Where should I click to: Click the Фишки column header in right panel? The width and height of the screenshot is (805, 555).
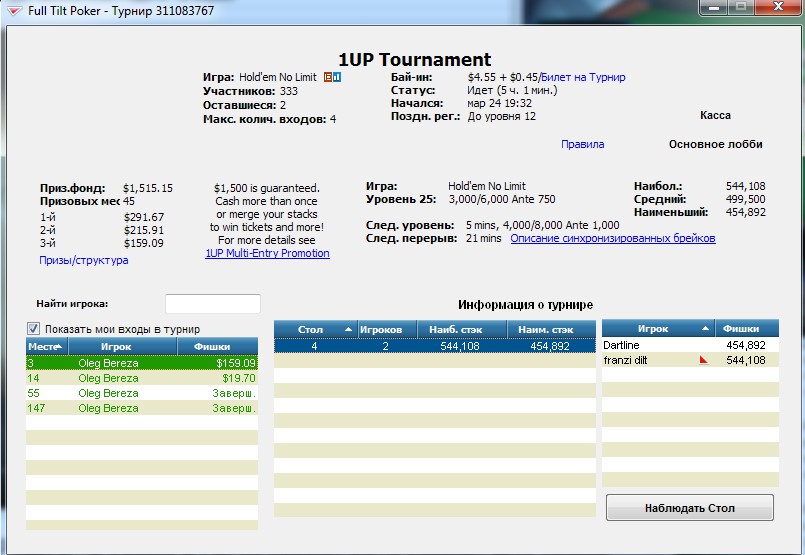click(747, 329)
